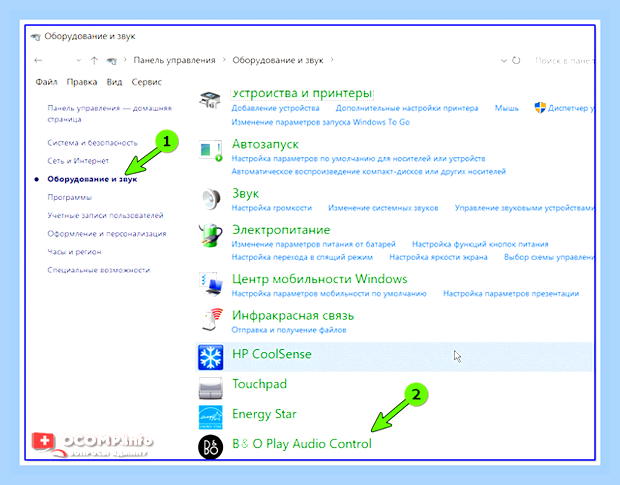Click Автоматическое воспроизведение компакт-дисков link
This screenshot has height=485, width=620.
coord(369,172)
